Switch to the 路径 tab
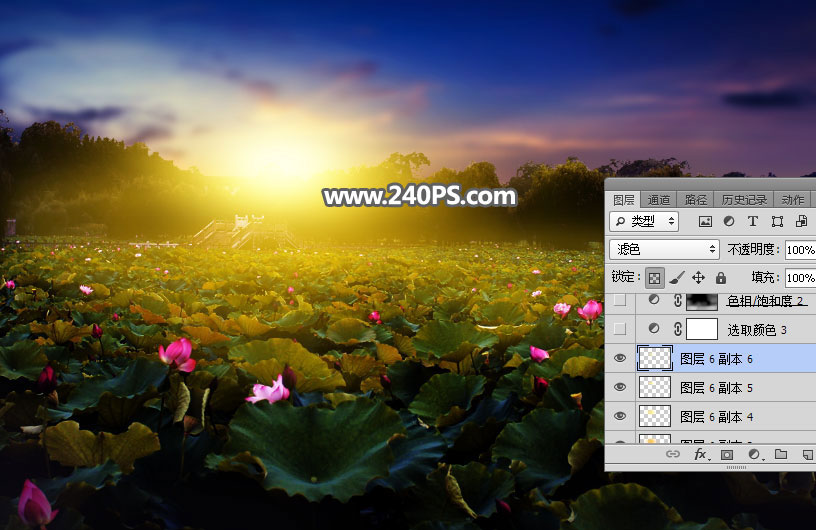816x530 pixels. tap(695, 200)
